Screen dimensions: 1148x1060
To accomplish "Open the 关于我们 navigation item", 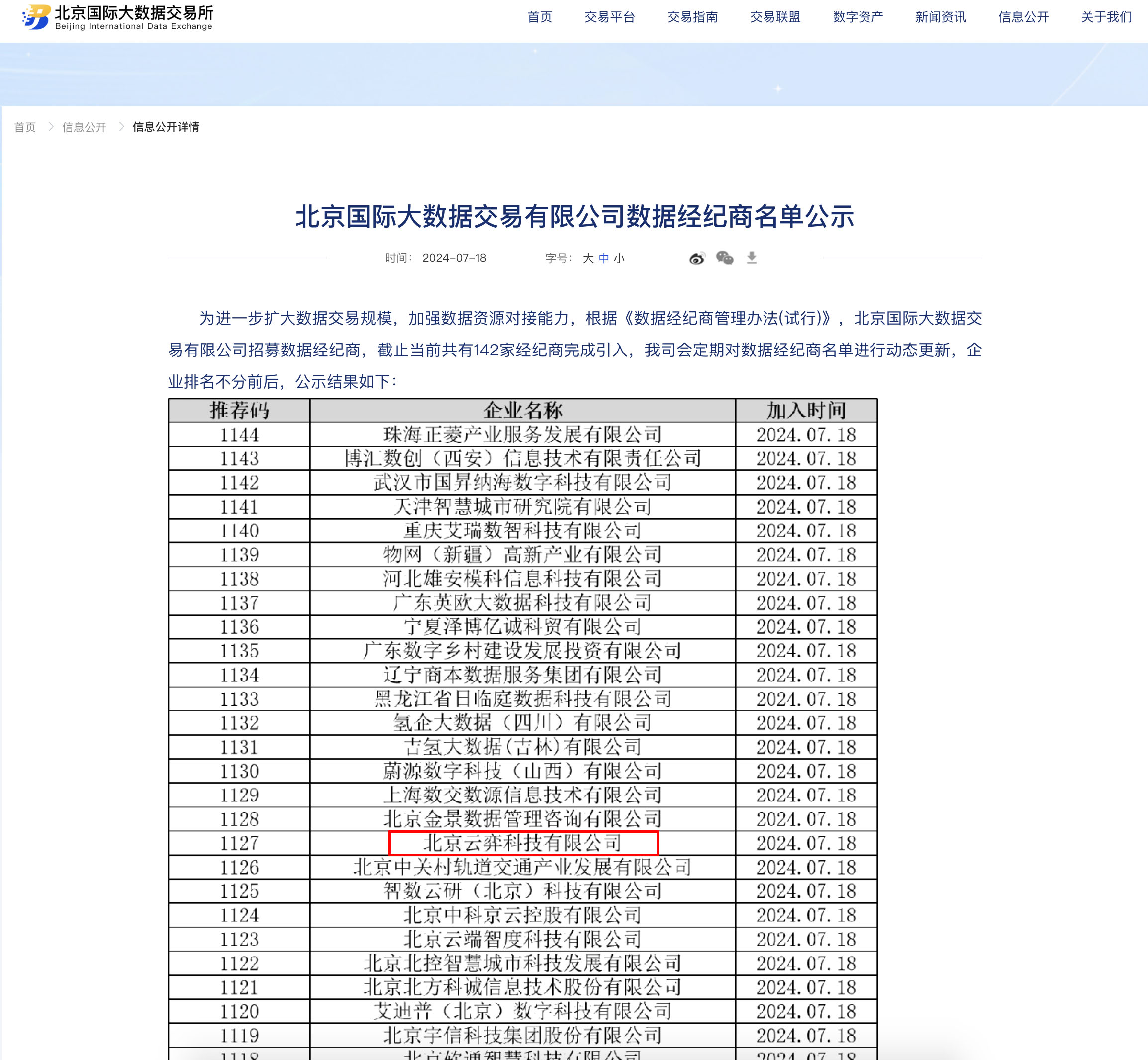I will [x=1106, y=17].
